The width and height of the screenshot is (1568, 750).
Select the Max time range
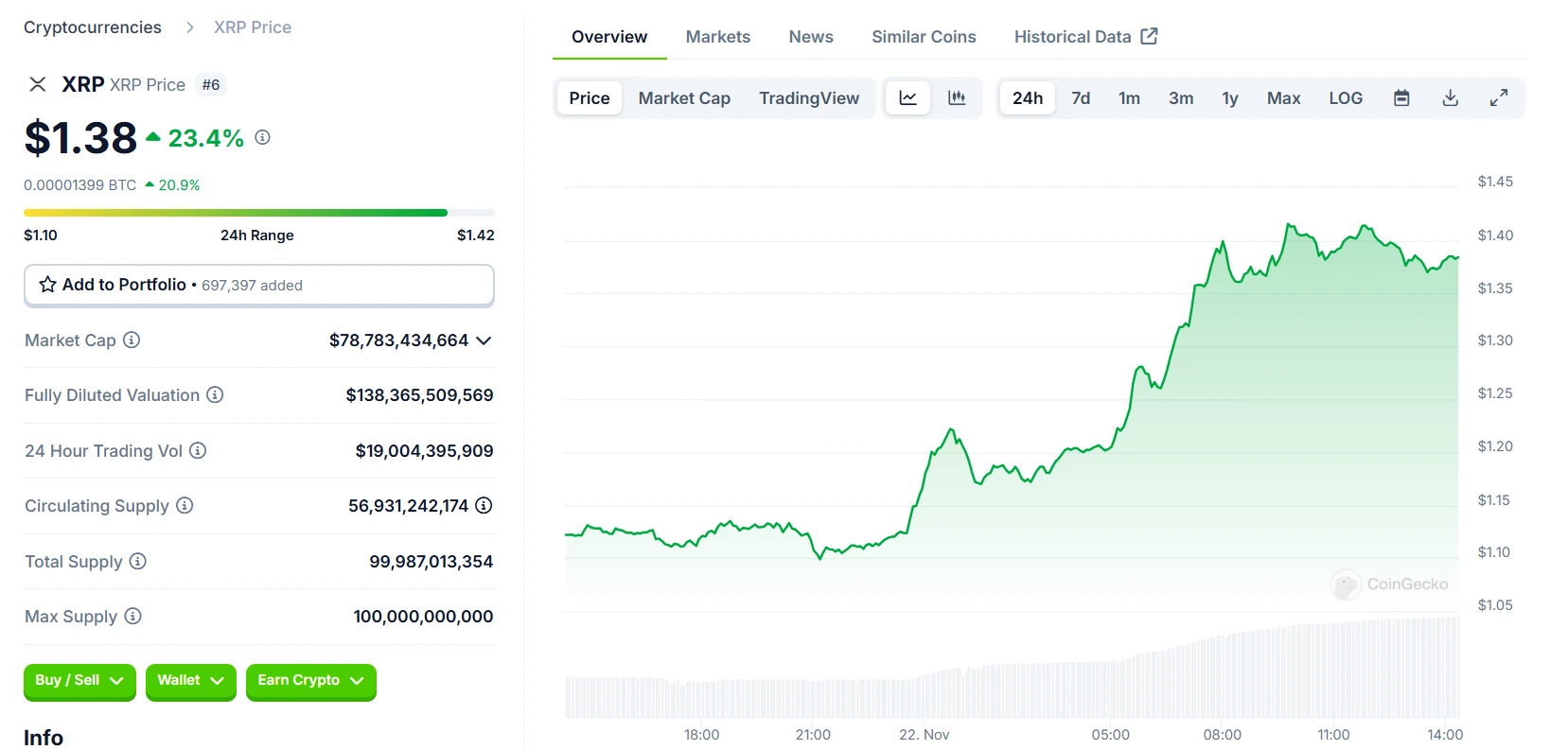pyautogui.click(x=1283, y=97)
